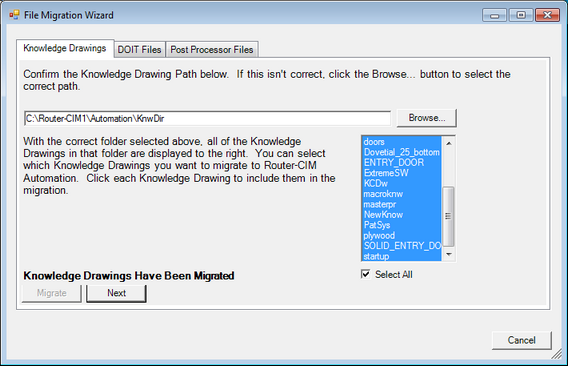Minimize the File Migration Wizard window
568x366 pixels.
(494, 15)
